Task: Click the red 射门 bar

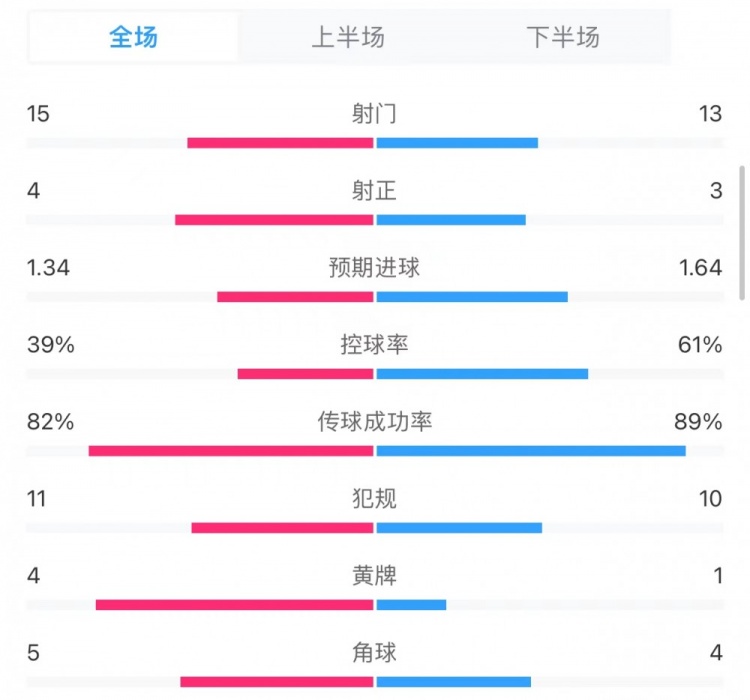Action: (x=280, y=142)
